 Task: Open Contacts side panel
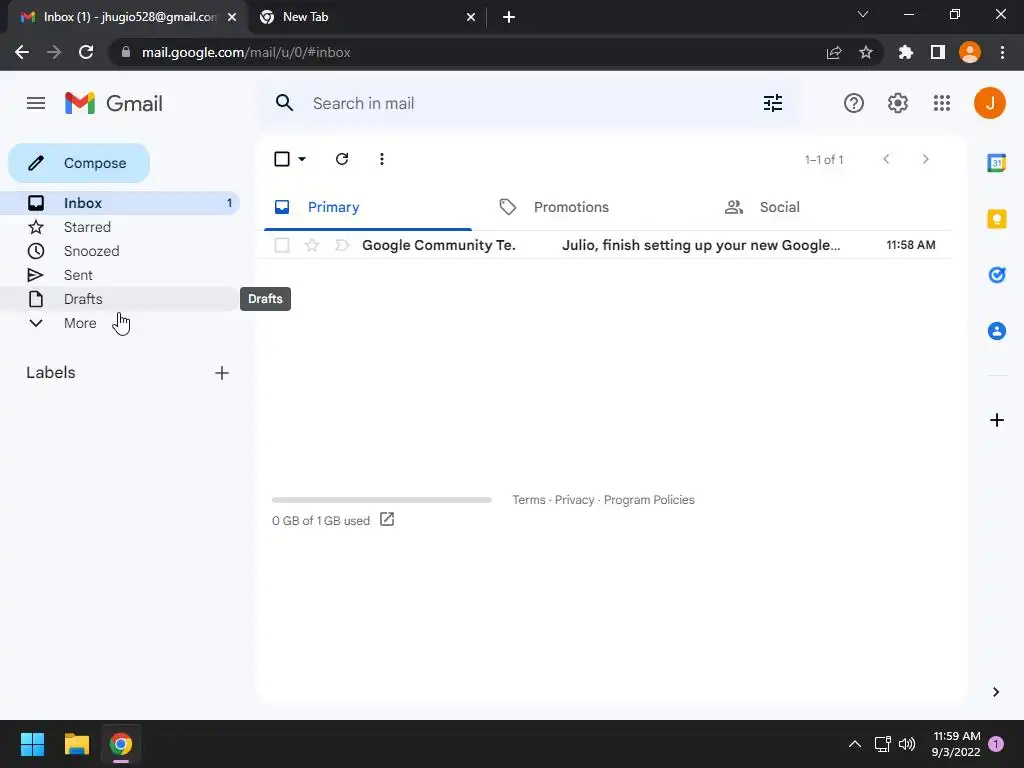point(997,331)
